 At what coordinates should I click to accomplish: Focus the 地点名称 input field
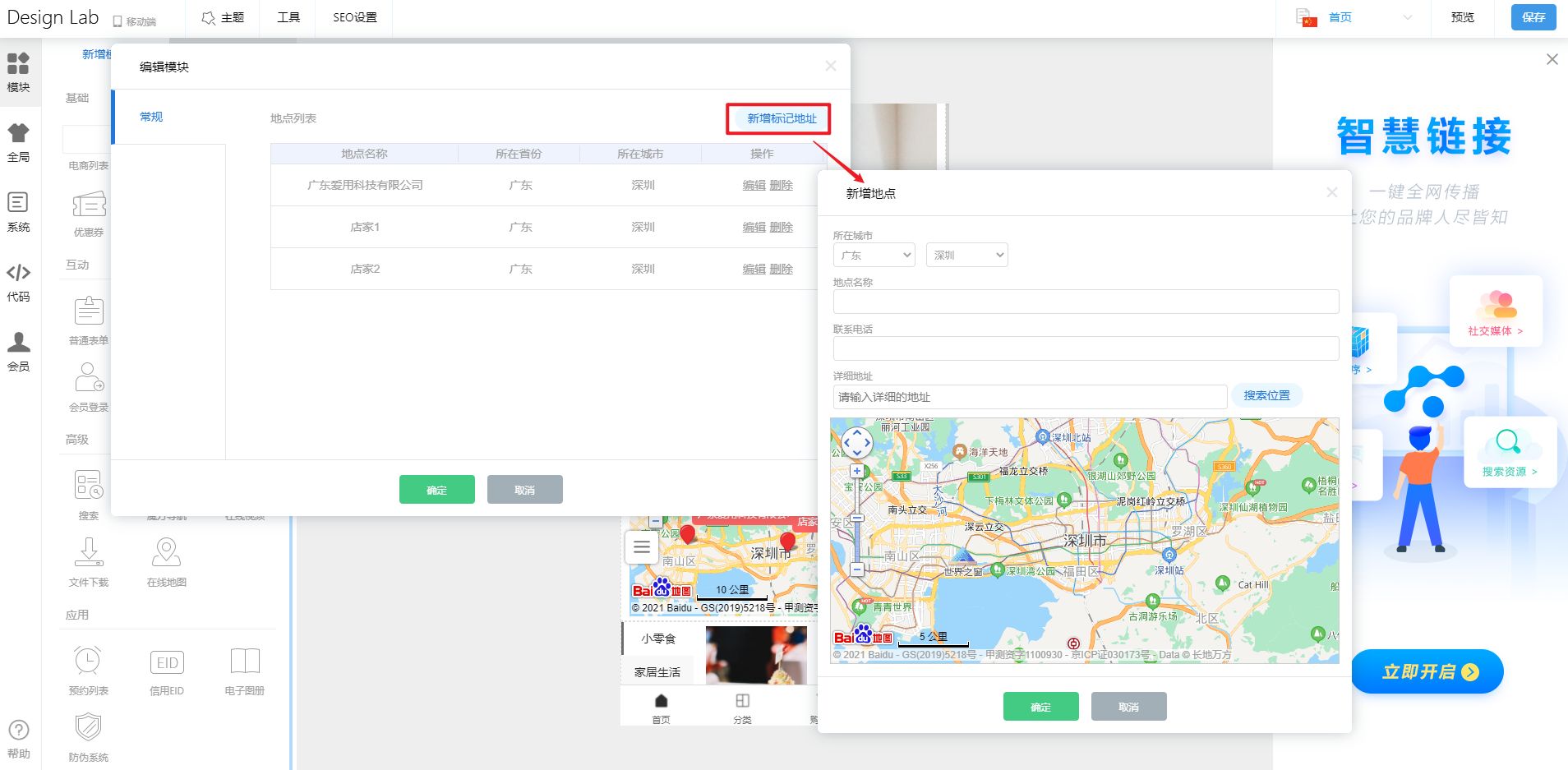click(1086, 302)
